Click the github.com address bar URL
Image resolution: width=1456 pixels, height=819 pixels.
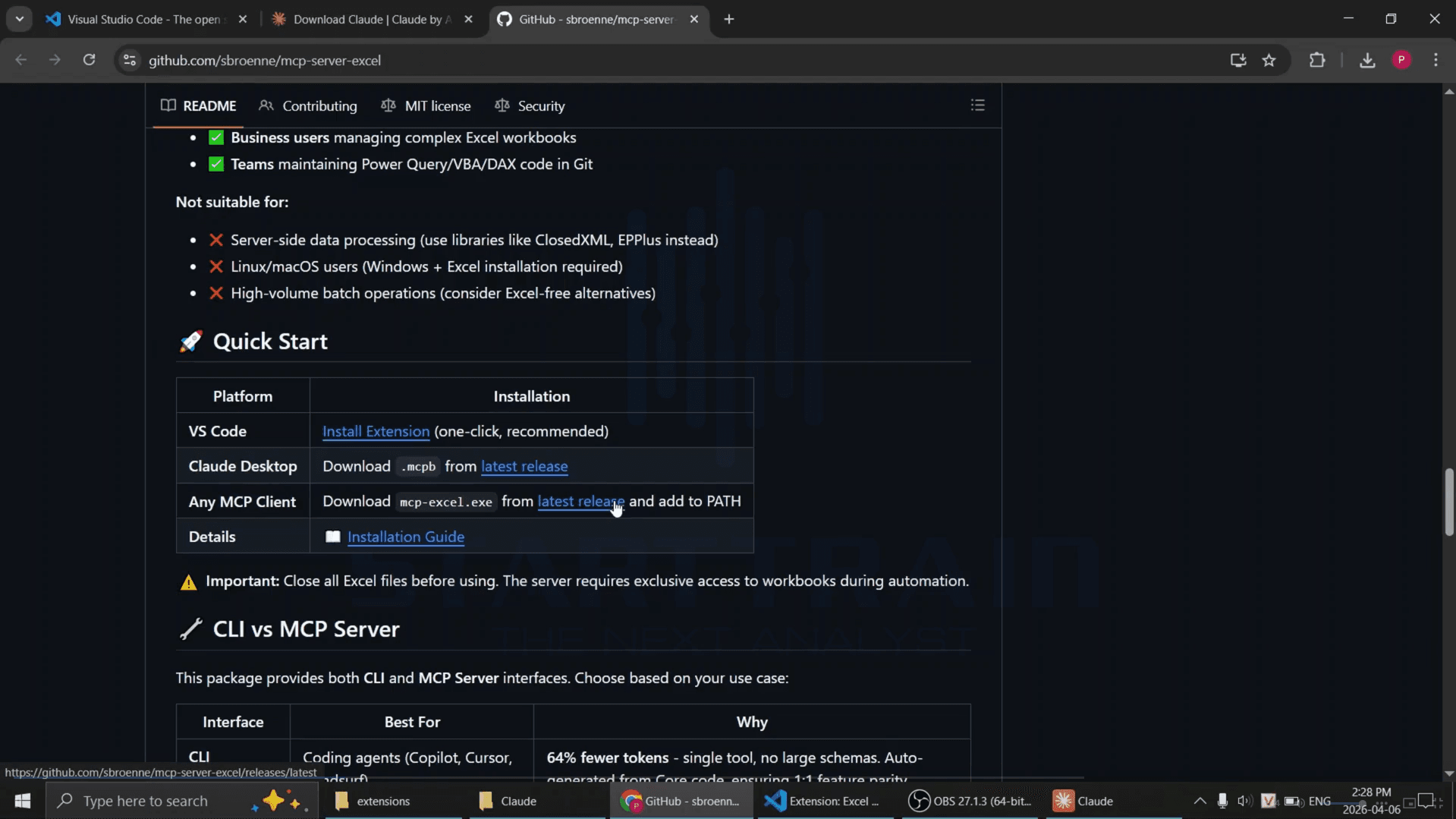(265, 60)
